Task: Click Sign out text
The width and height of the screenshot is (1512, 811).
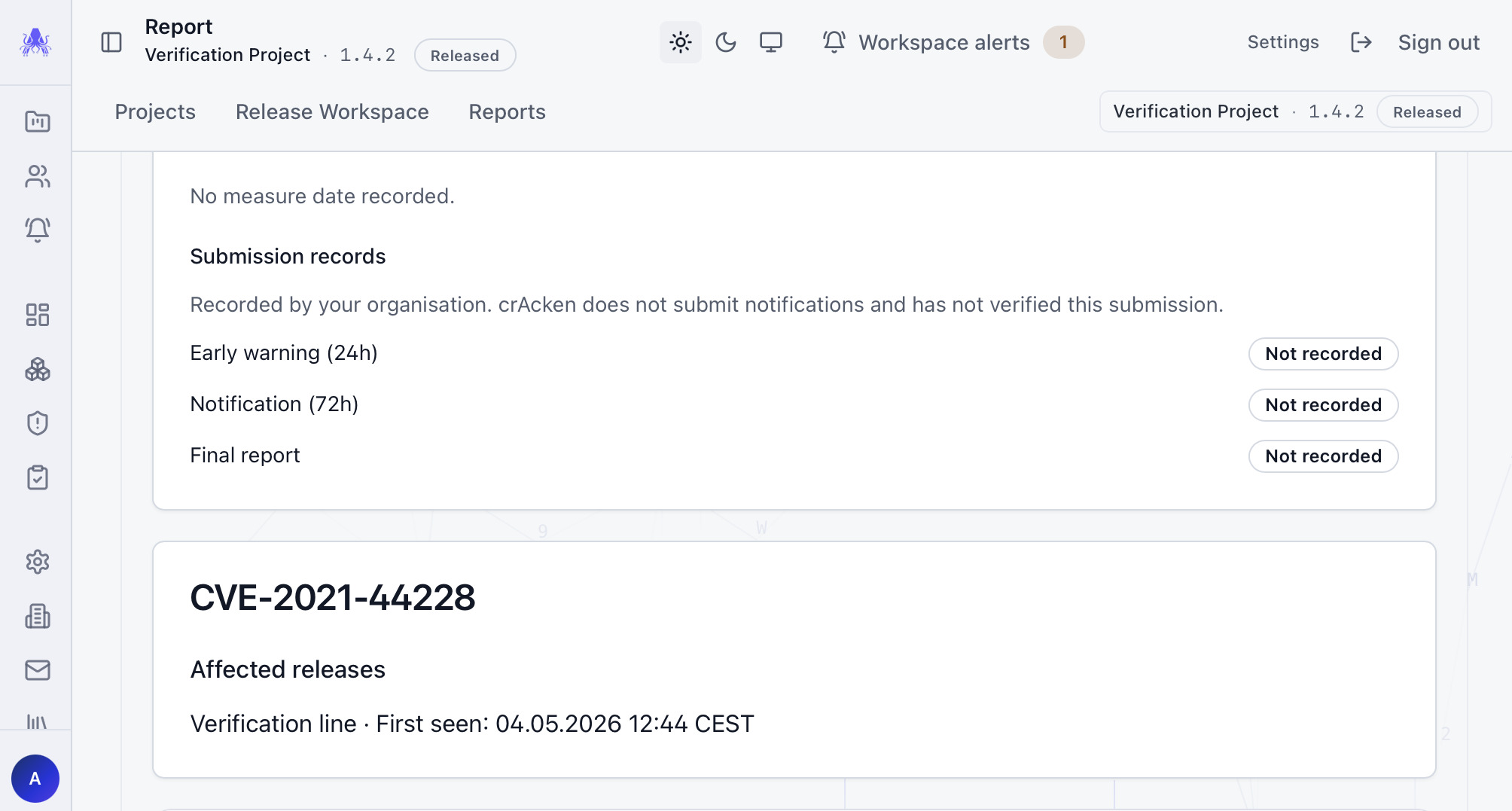Action: click(1438, 42)
